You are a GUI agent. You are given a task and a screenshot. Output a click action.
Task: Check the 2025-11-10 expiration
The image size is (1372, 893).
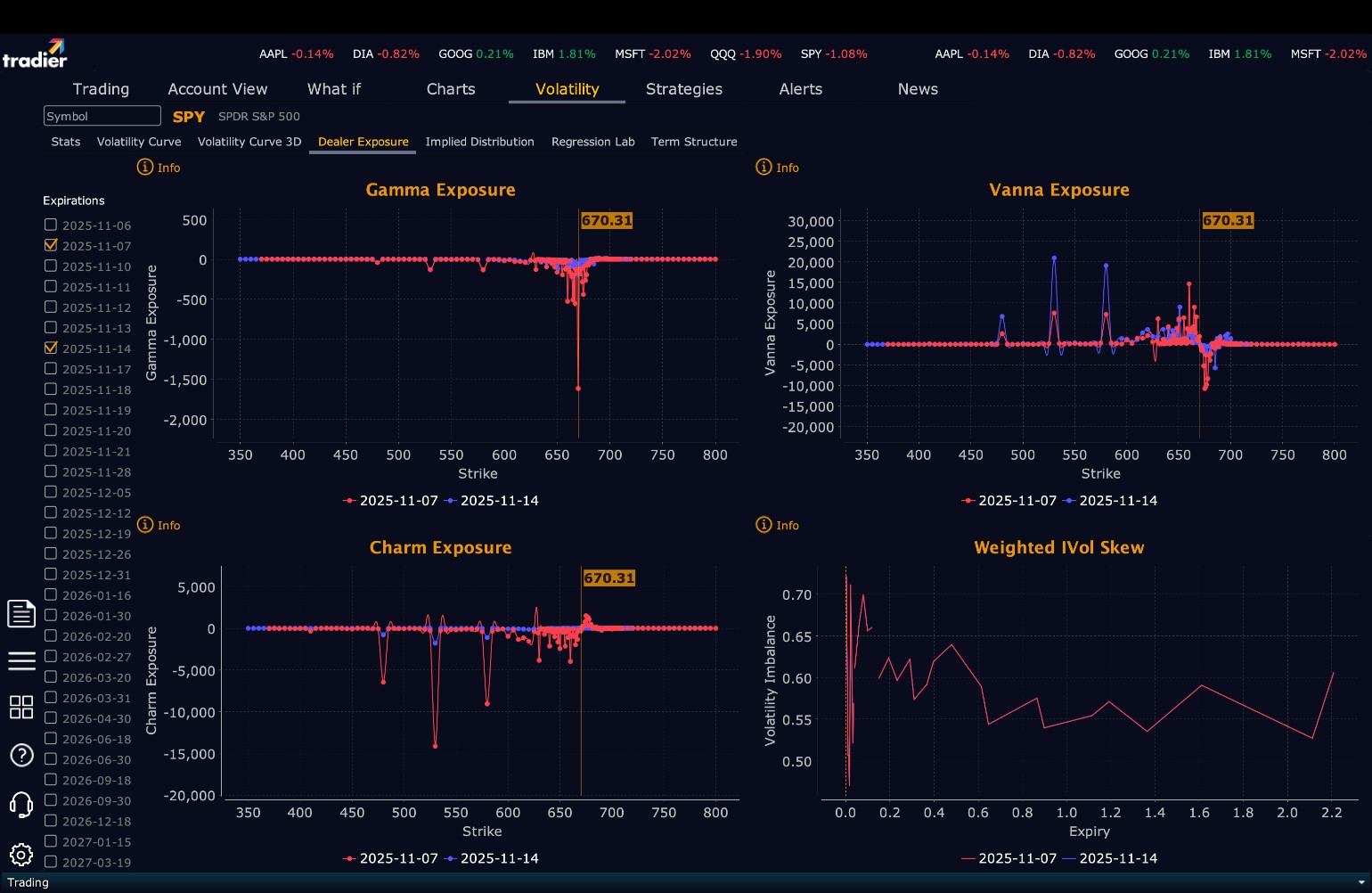51,266
